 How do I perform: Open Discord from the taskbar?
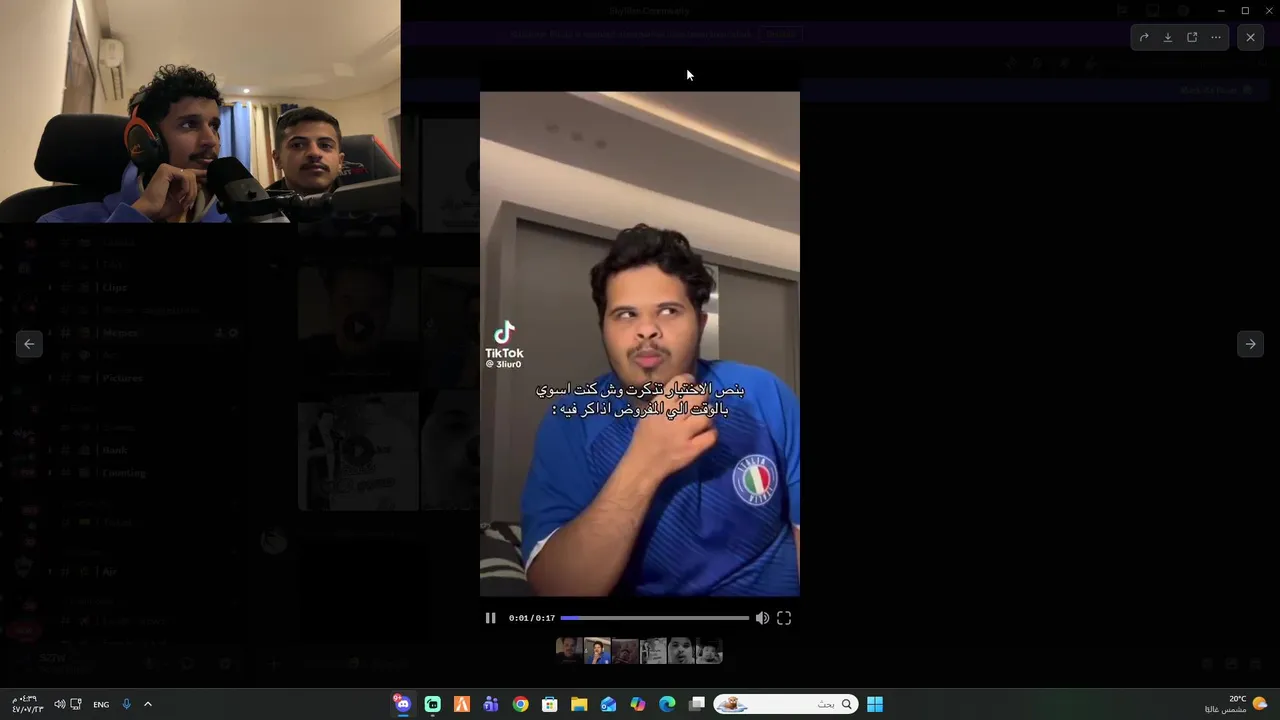(403, 704)
